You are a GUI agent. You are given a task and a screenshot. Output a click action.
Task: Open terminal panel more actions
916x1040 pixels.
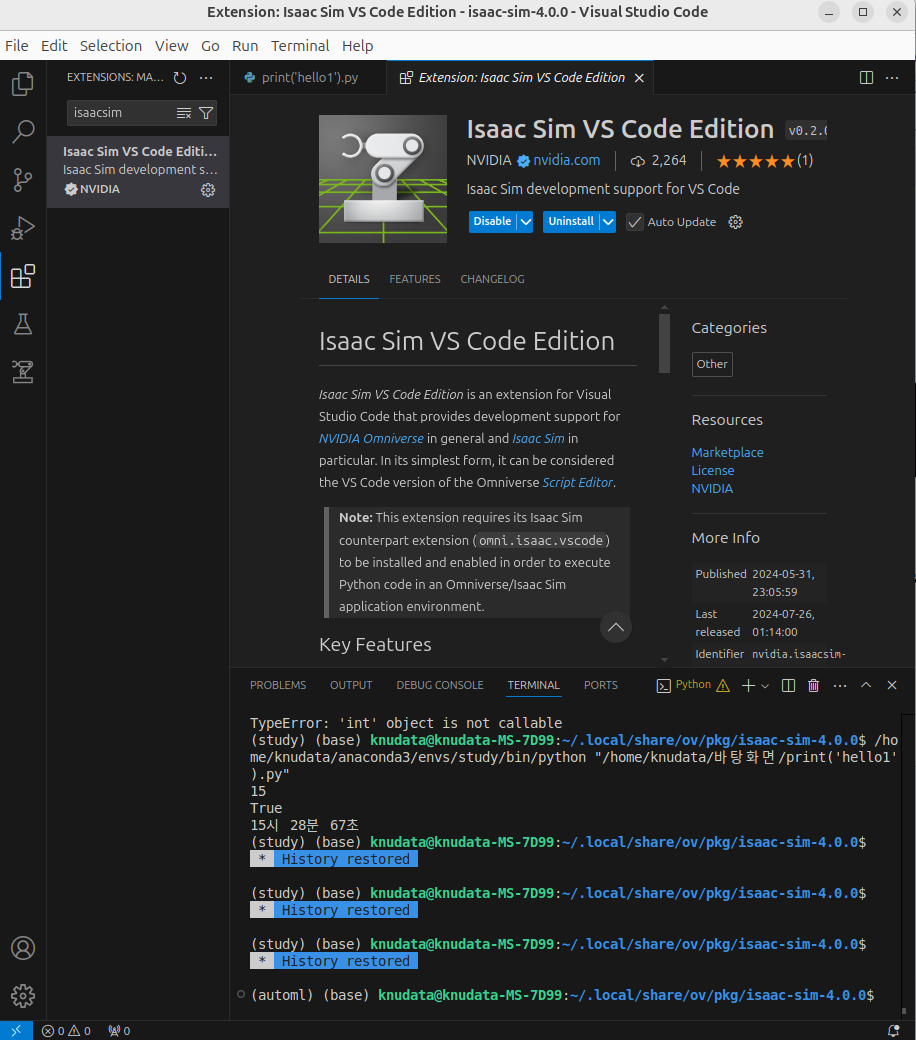840,686
